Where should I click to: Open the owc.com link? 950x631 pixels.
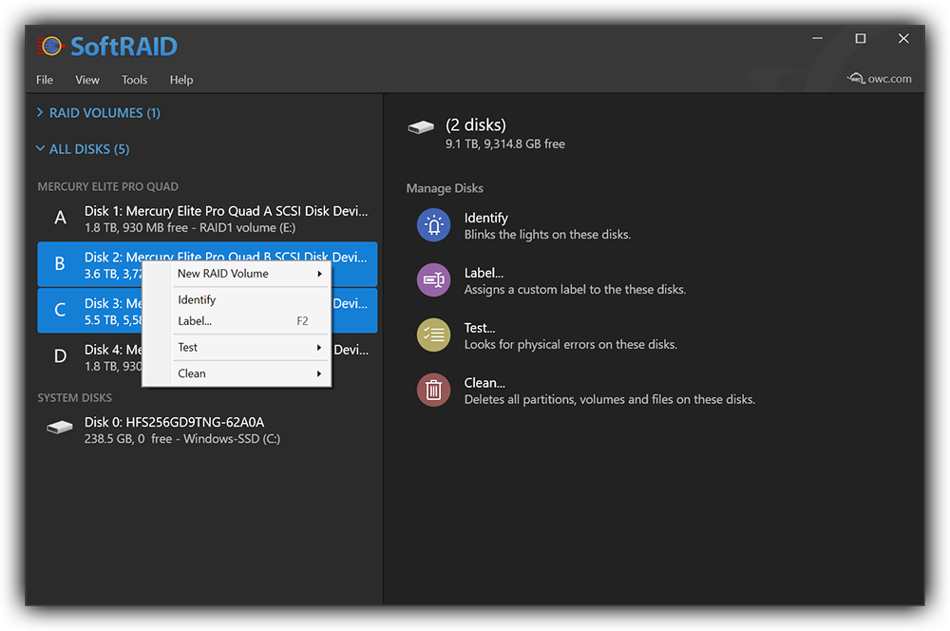879,78
